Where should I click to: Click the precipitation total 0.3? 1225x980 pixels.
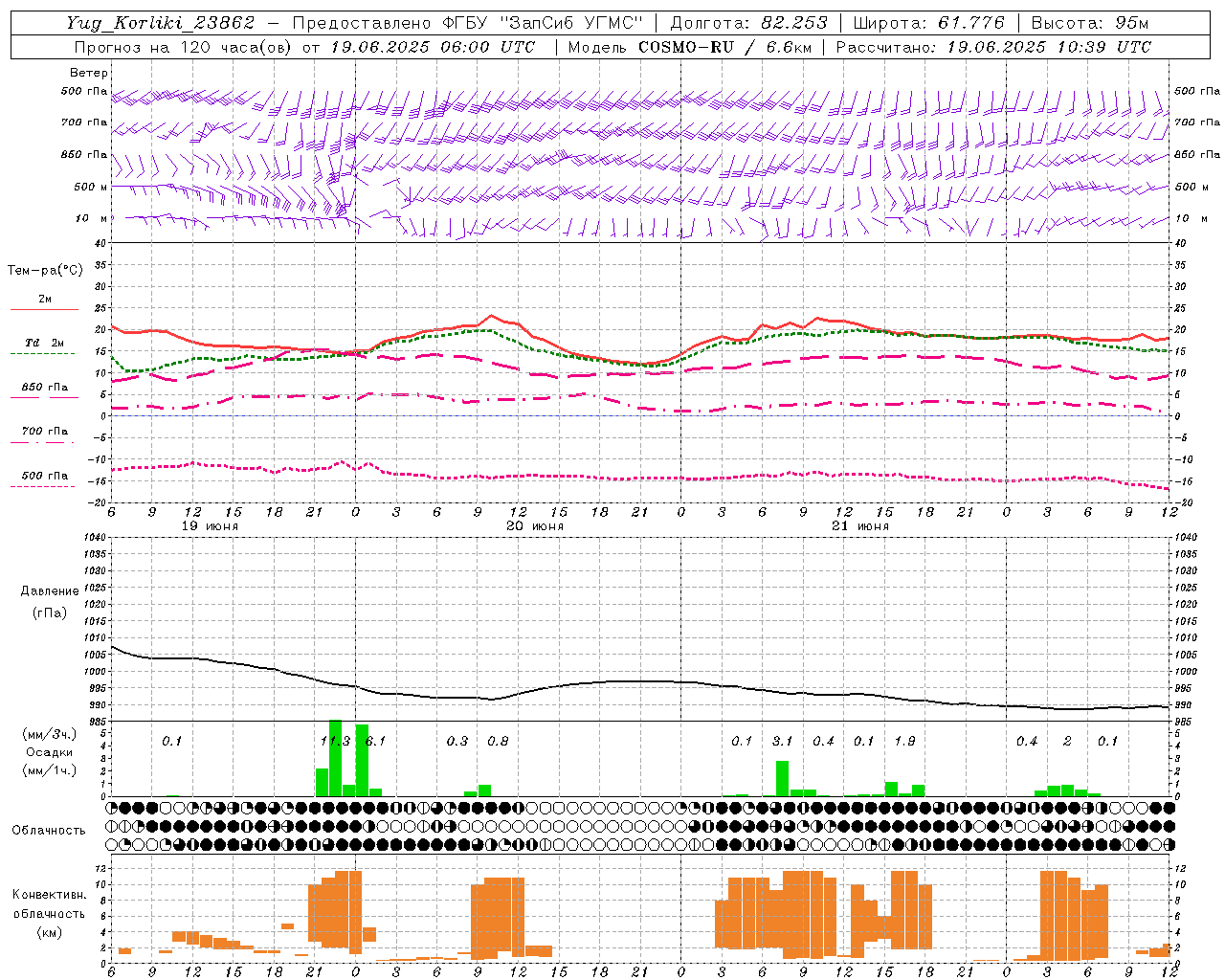point(457,741)
